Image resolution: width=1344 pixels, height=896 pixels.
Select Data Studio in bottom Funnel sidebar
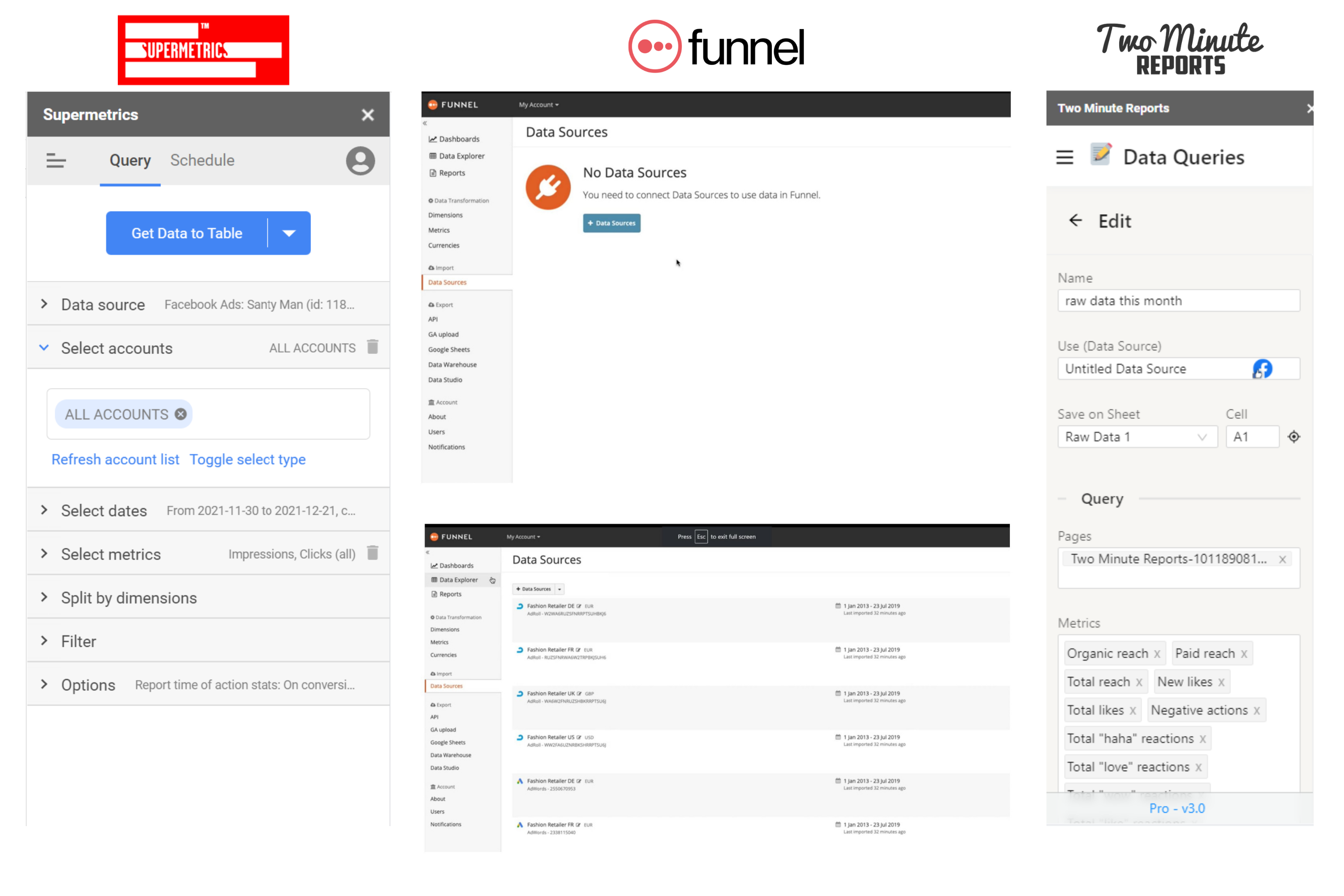pos(444,769)
